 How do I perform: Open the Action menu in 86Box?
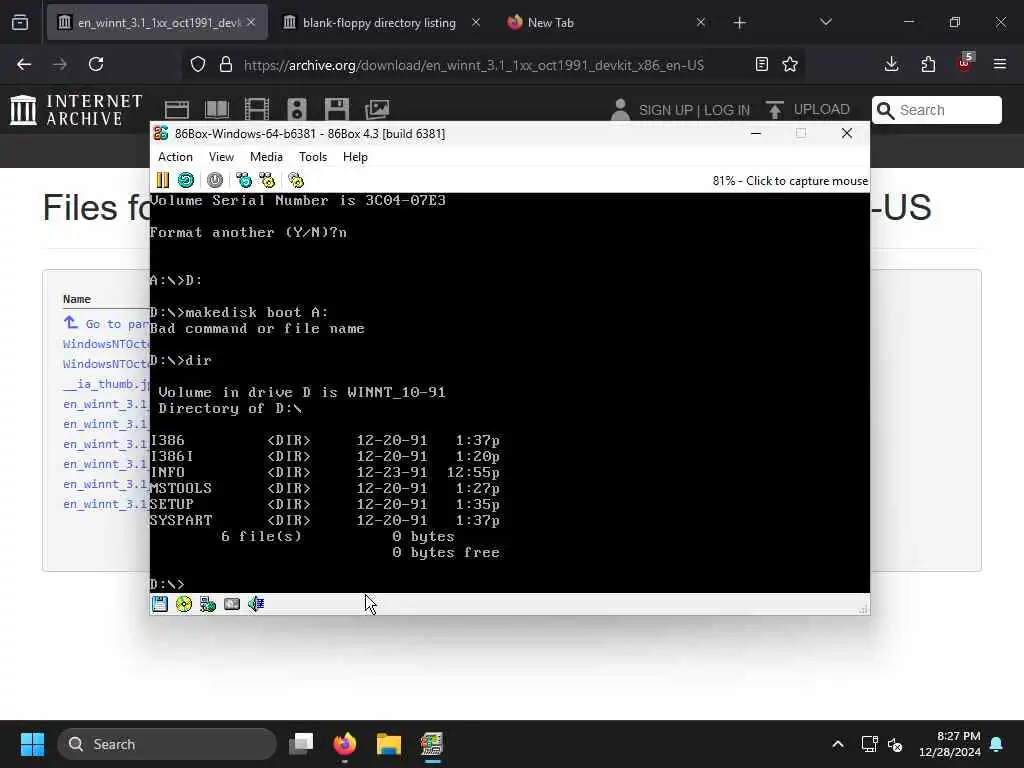tap(175, 157)
